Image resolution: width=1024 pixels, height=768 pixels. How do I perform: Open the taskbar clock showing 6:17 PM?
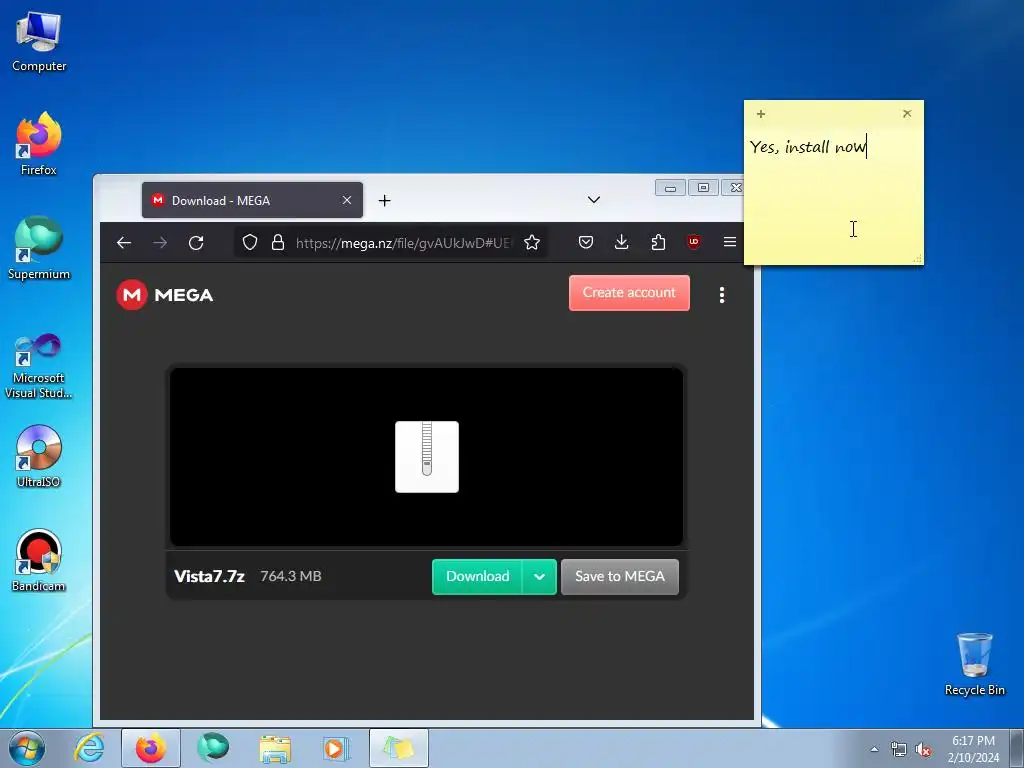[x=973, y=749]
